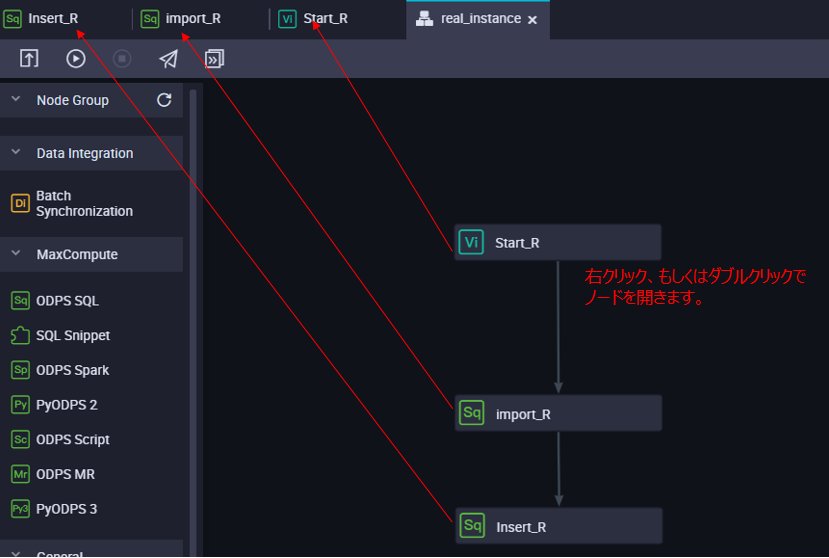The image size is (829, 558).
Task: Click the workflow icon in real_instance tab
Action: [424, 19]
